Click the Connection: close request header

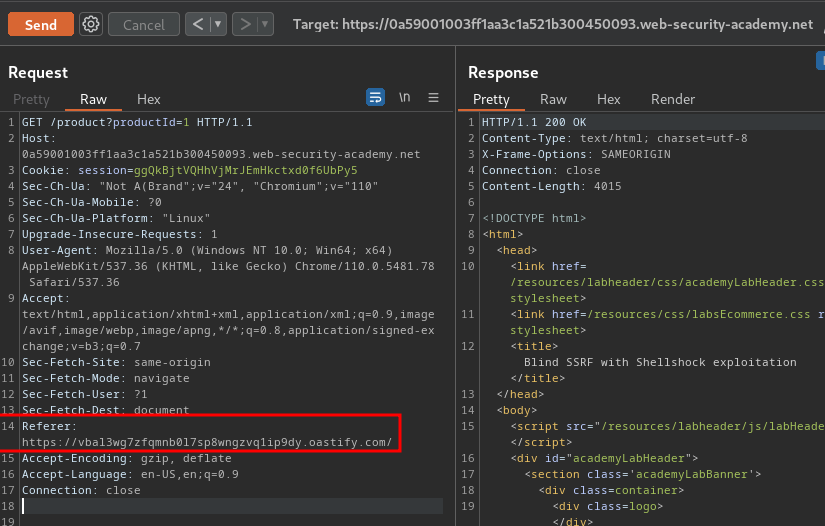point(81,490)
